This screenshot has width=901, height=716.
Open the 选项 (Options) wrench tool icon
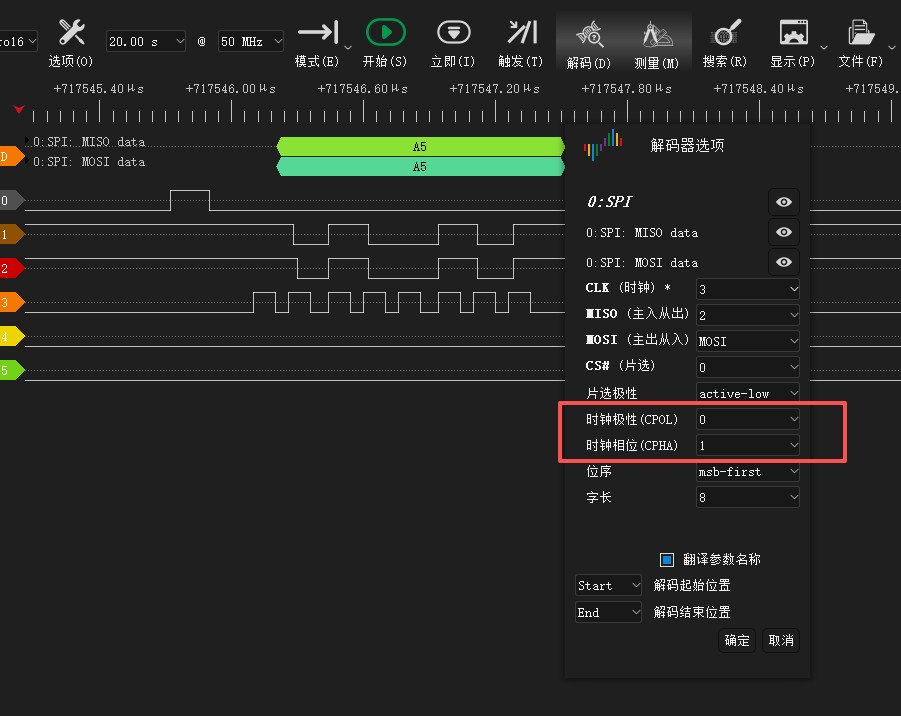pyautogui.click(x=71, y=33)
